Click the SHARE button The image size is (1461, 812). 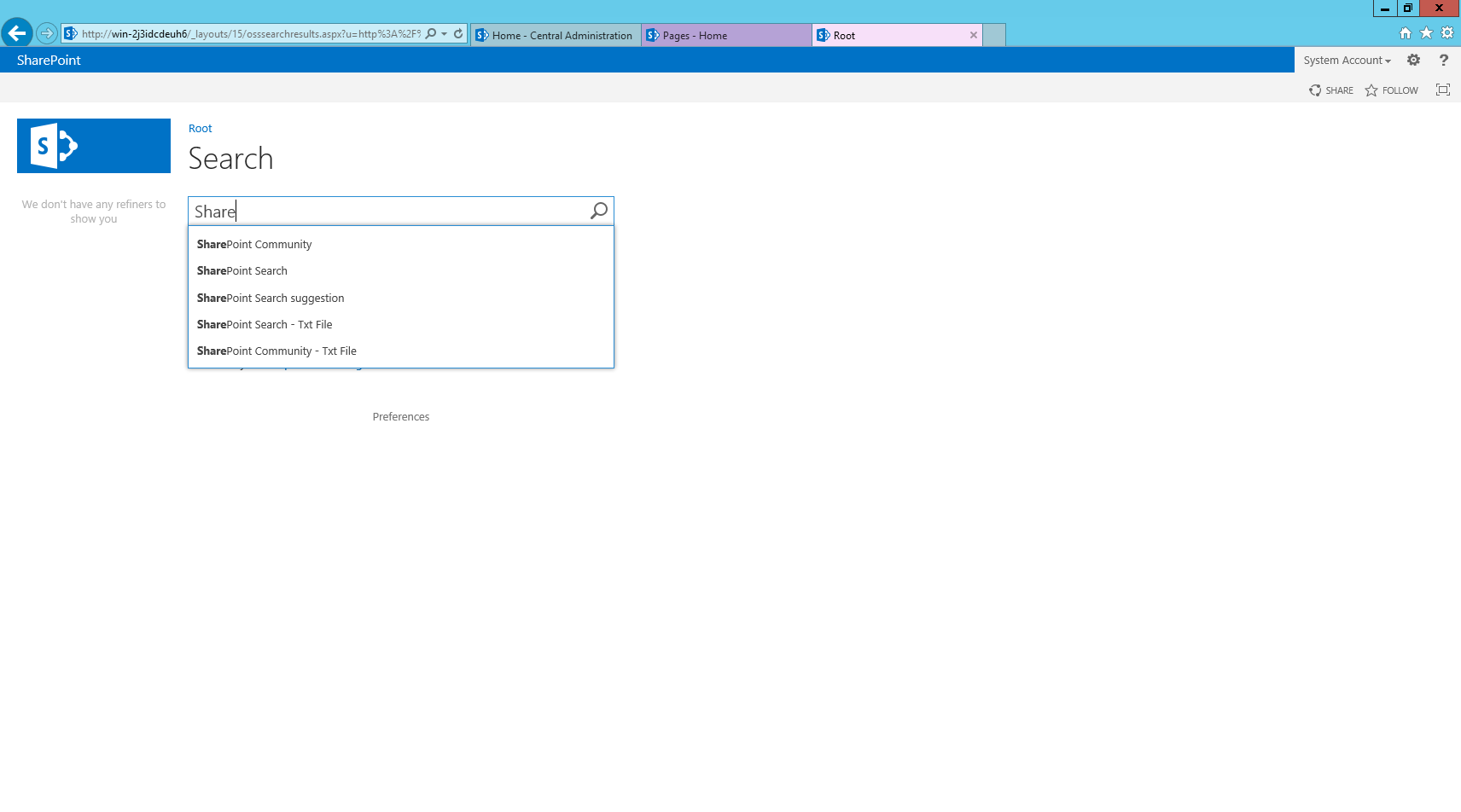click(1331, 90)
